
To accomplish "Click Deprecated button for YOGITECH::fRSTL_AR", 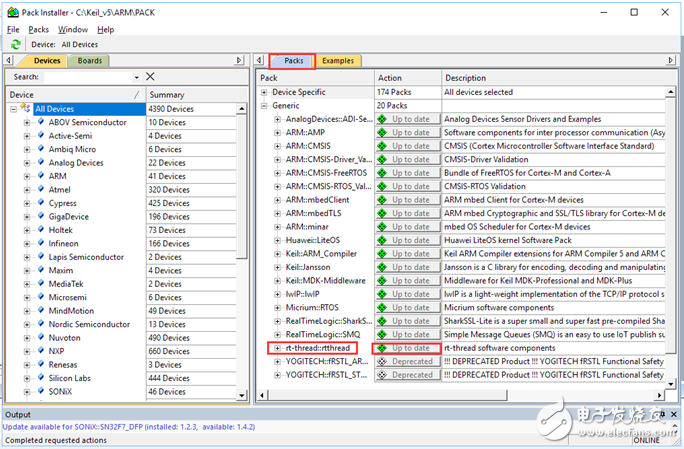I will (408, 362).
